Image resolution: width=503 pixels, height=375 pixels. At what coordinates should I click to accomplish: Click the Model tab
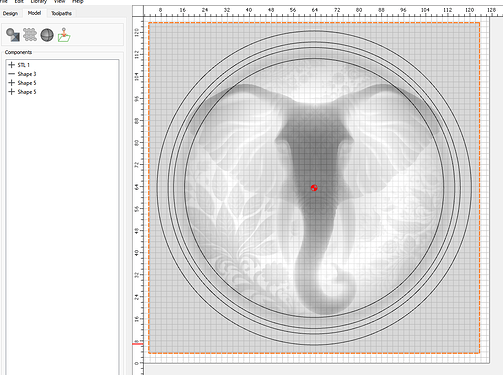click(34, 13)
